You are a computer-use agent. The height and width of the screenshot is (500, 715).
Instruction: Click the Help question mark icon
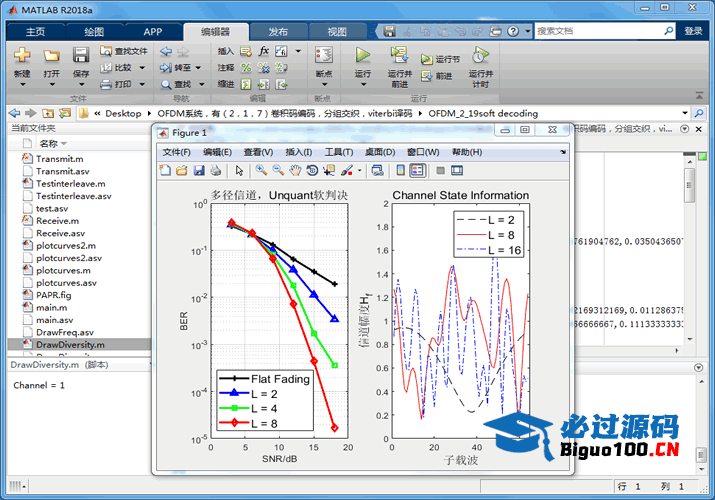[x=513, y=31]
